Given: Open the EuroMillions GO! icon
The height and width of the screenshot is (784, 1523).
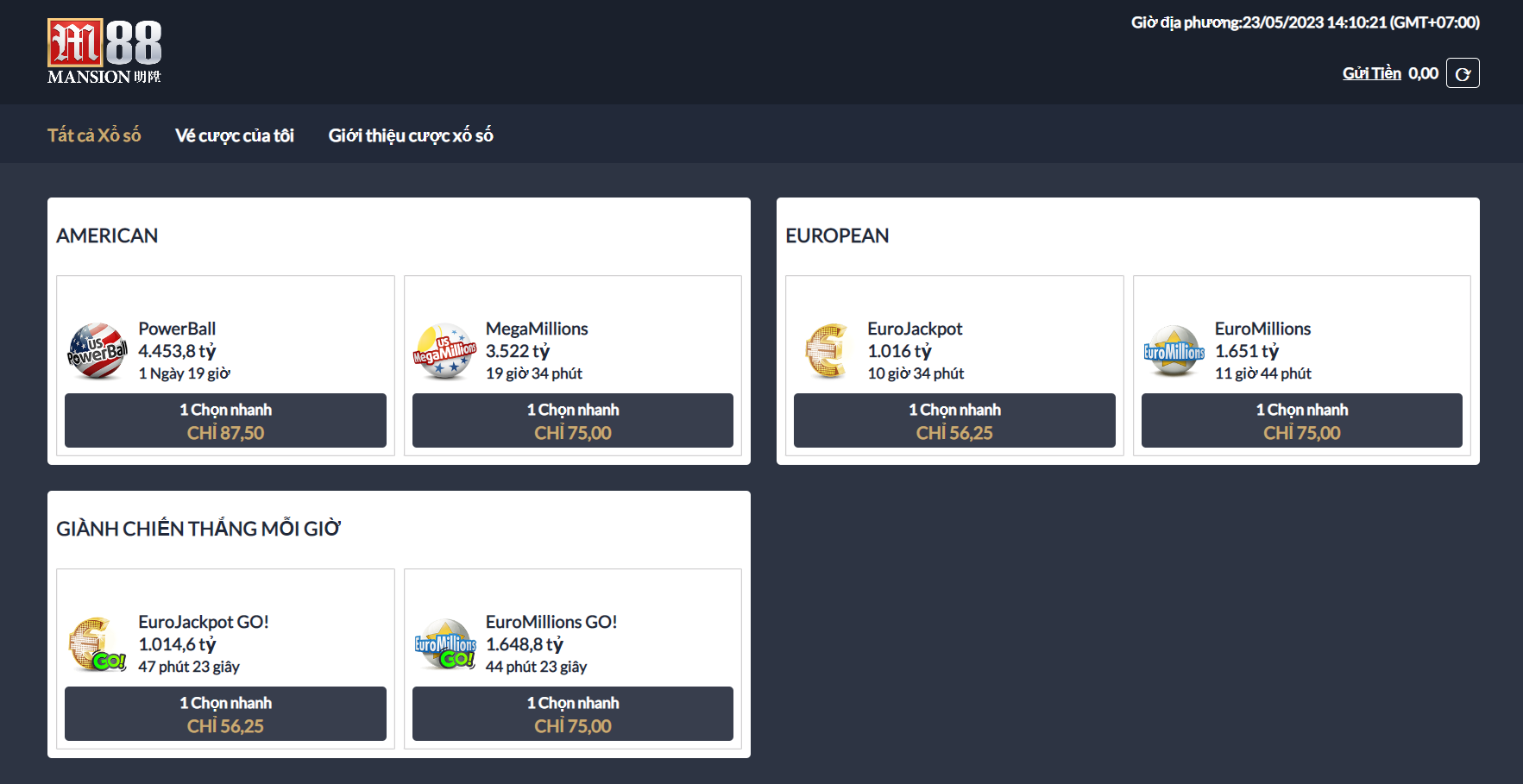Looking at the screenshot, I should point(444,644).
